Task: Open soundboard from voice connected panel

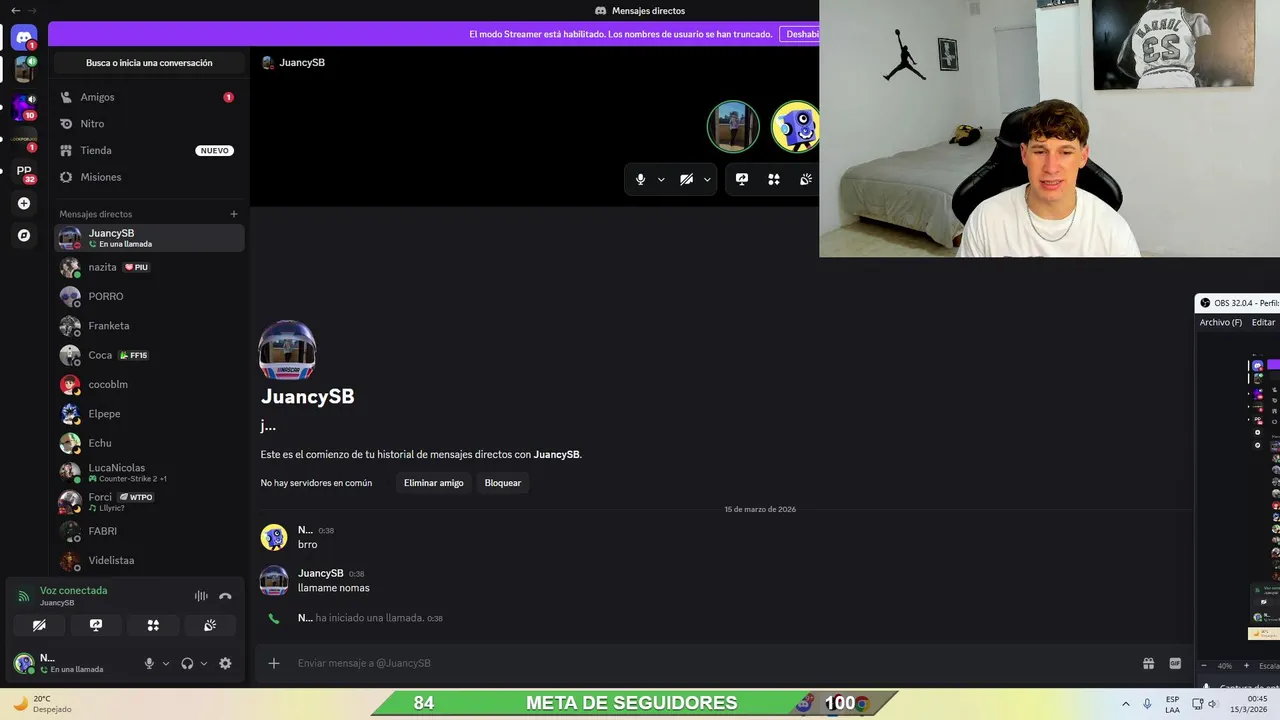Action: coord(210,625)
